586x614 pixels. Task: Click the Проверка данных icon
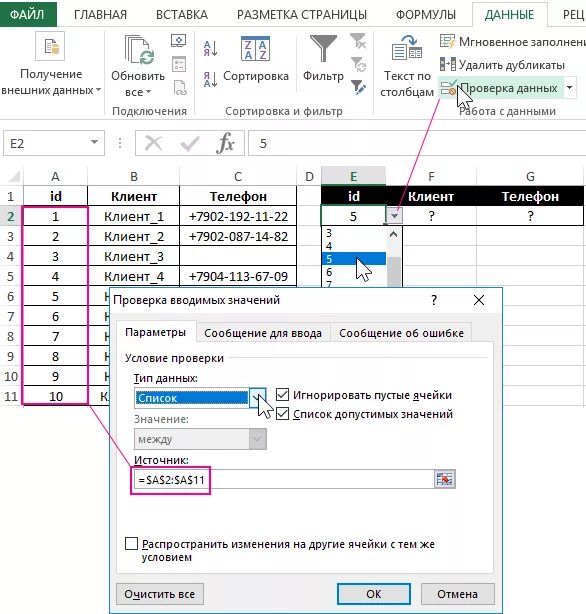tap(448, 88)
